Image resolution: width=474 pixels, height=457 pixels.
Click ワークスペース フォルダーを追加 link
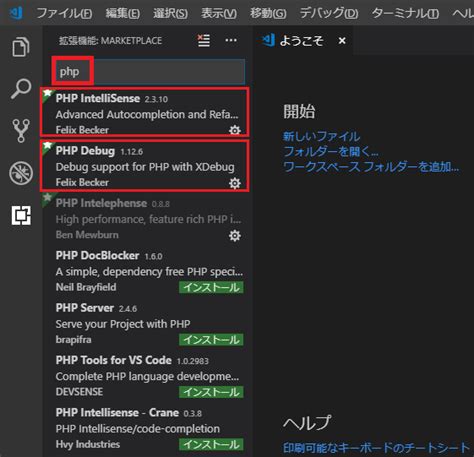(x=371, y=167)
